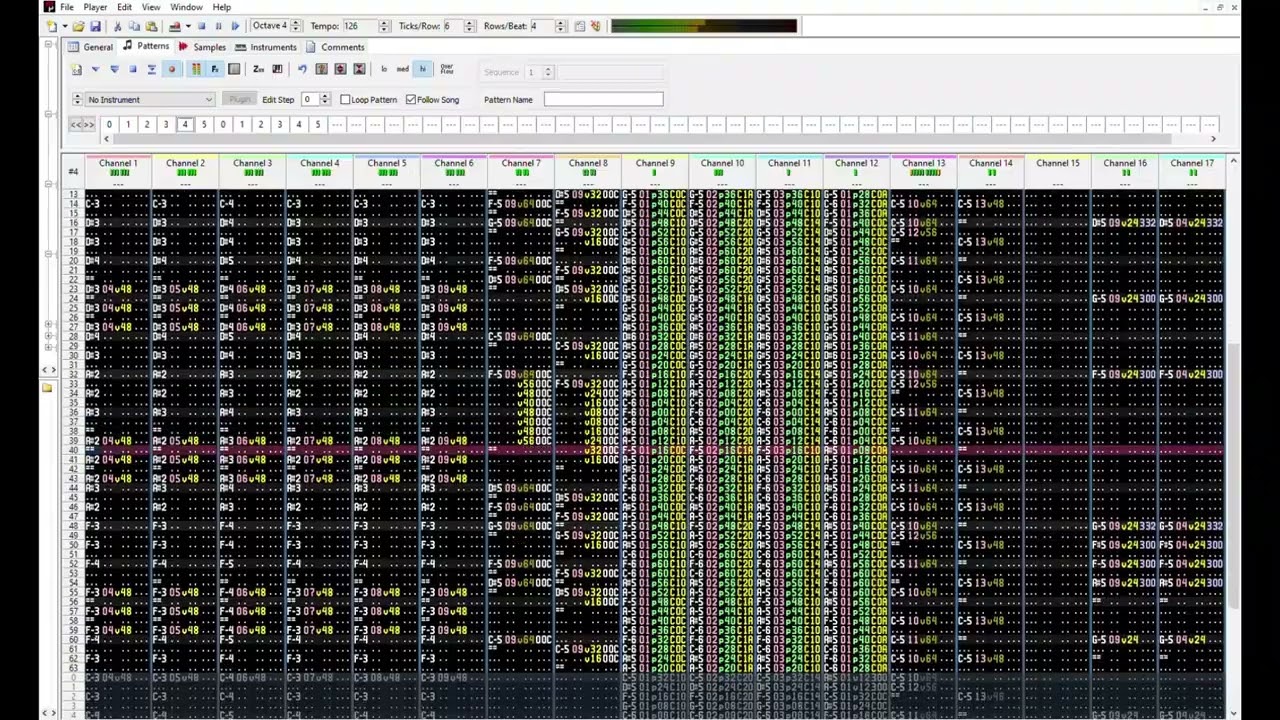This screenshot has height=720, width=1280.
Task: Save the current module
Action: point(95,26)
